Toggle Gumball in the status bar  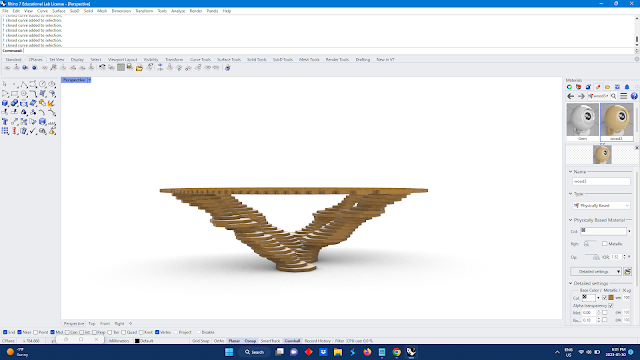click(292, 341)
